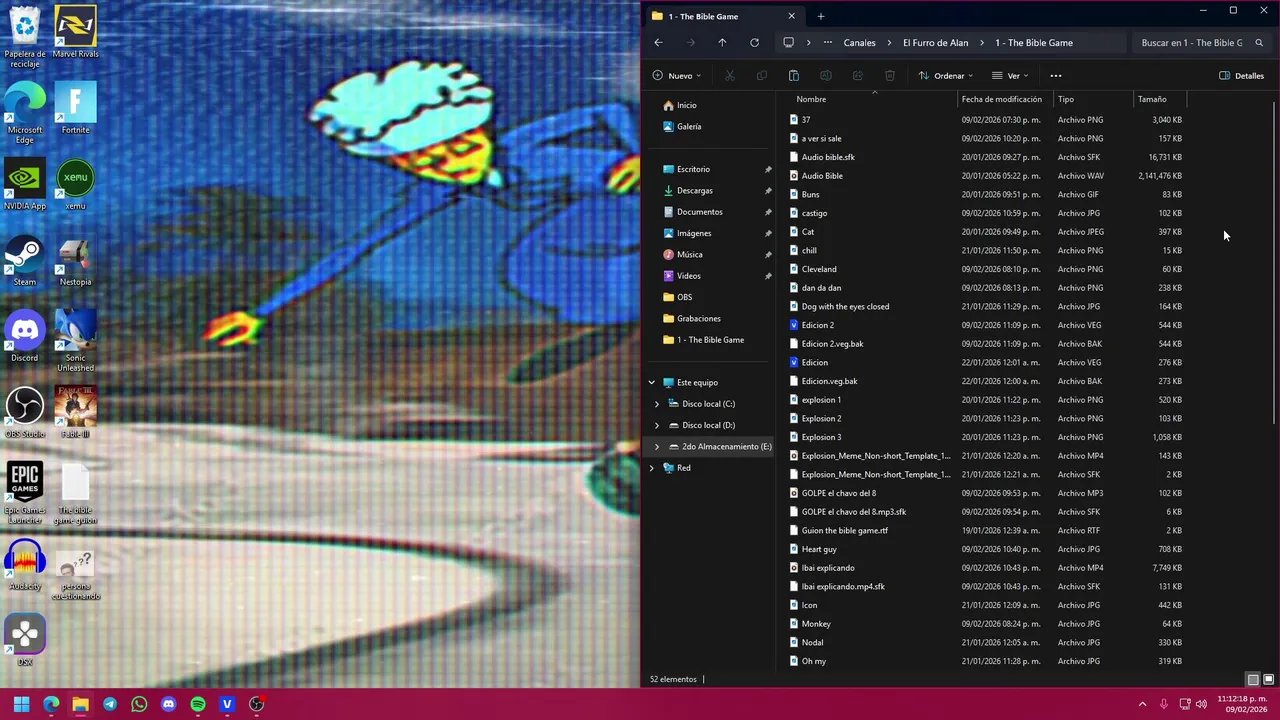Select the Discord desktop shortcut

click(25, 337)
